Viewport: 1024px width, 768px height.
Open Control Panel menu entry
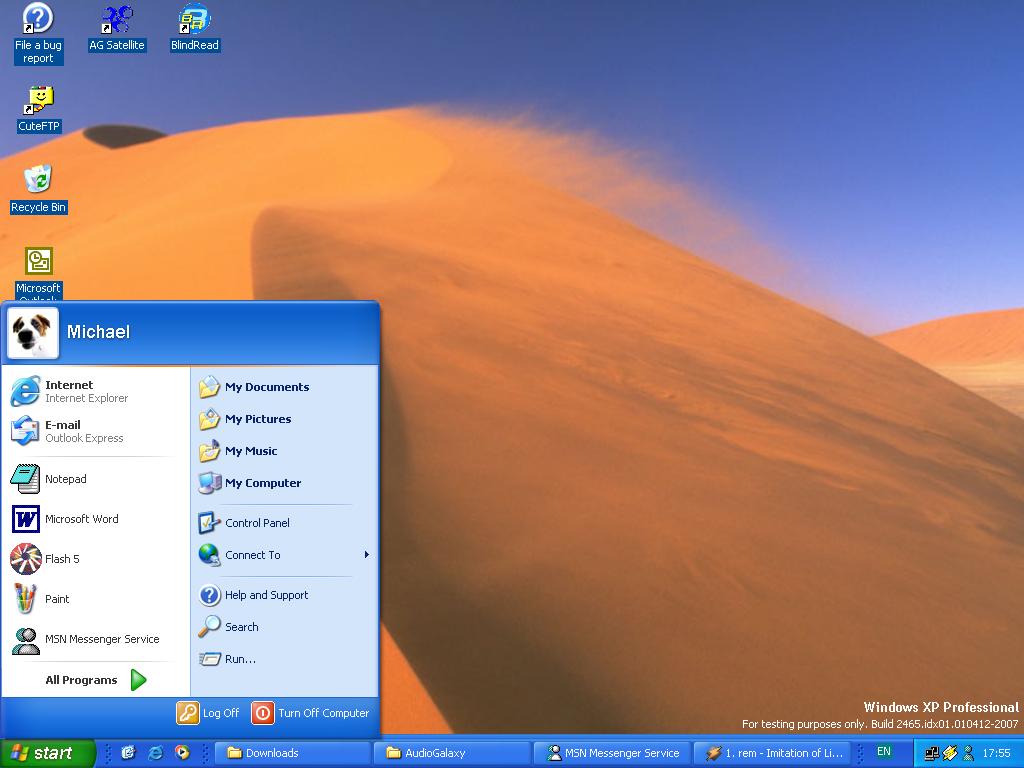coord(256,523)
